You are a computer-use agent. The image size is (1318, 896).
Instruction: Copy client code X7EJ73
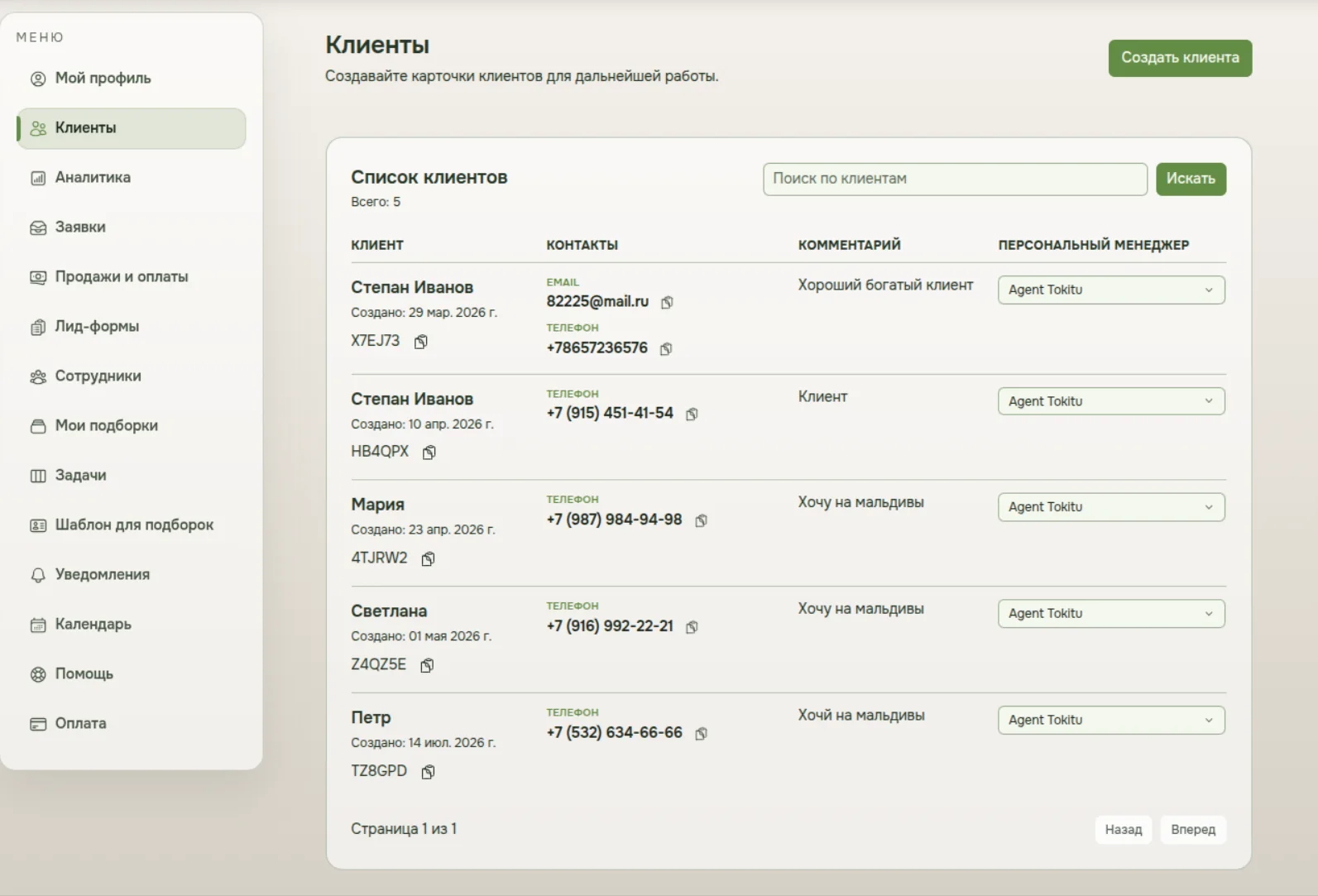pos(421,342)
